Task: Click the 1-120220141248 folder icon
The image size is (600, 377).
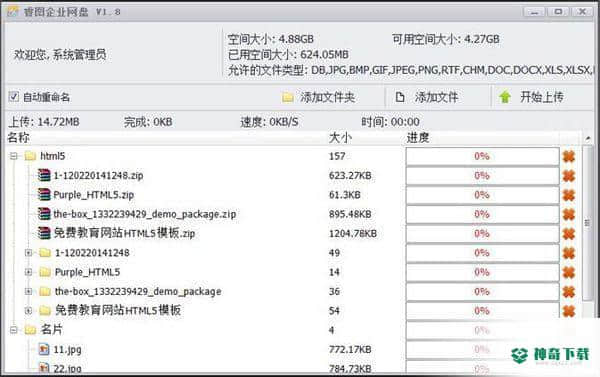Action: point(45,253)
